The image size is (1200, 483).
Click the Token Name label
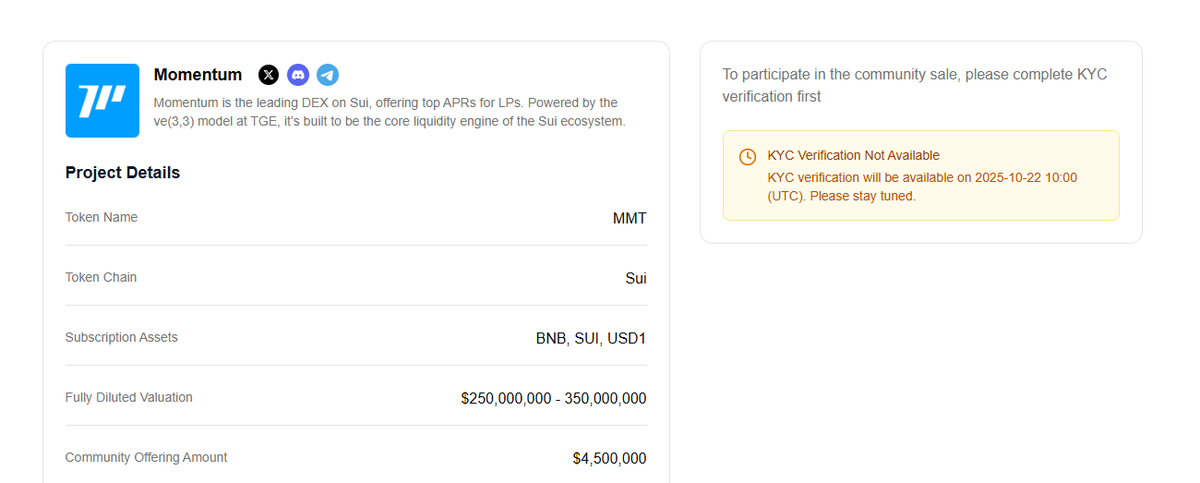102,217
